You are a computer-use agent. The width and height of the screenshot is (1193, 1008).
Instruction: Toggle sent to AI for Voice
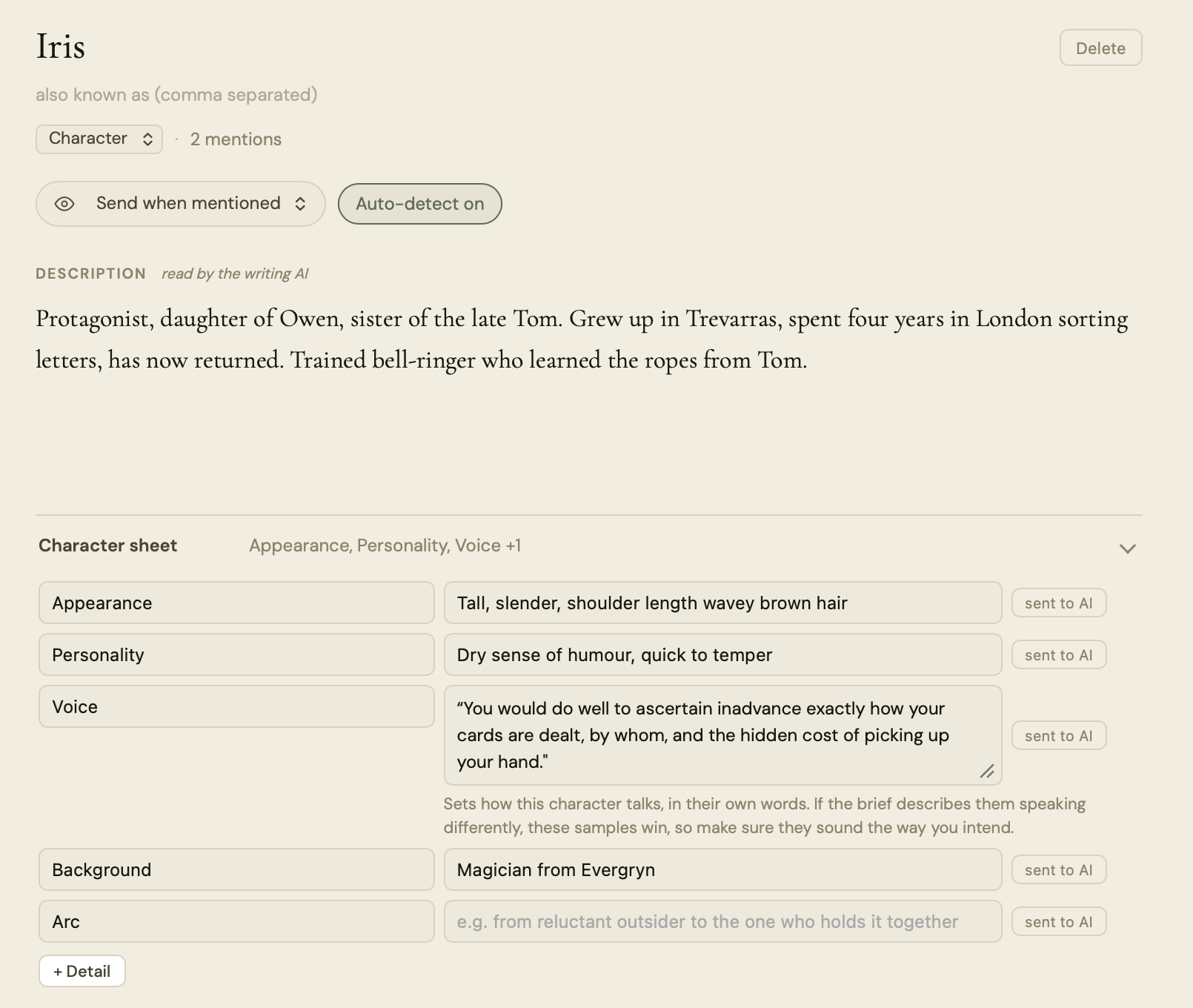click(1059, 736)
